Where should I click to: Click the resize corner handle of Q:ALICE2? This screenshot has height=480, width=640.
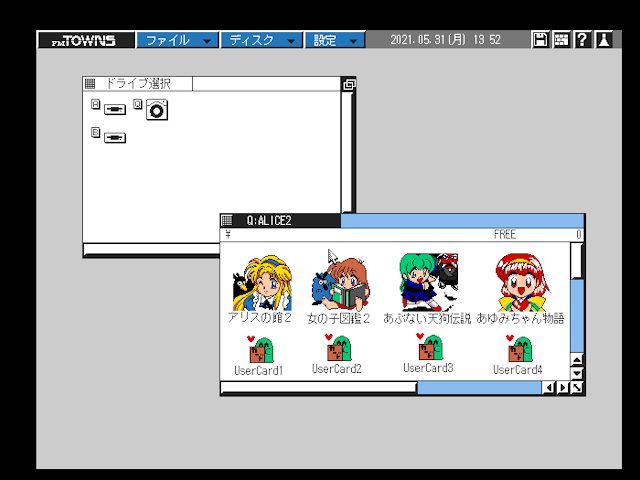[577, 387]
